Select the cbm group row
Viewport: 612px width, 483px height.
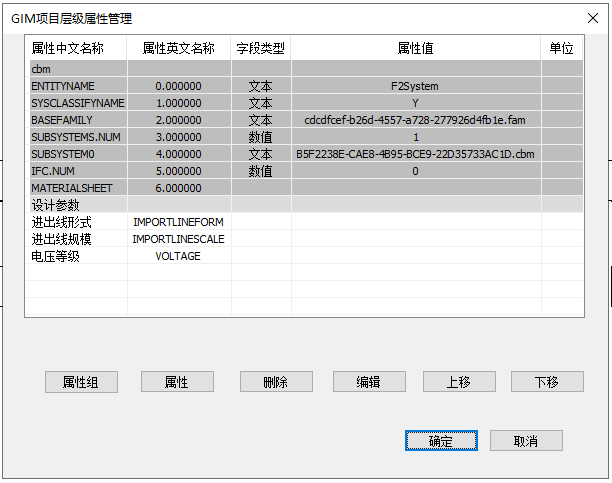point(306,69)
